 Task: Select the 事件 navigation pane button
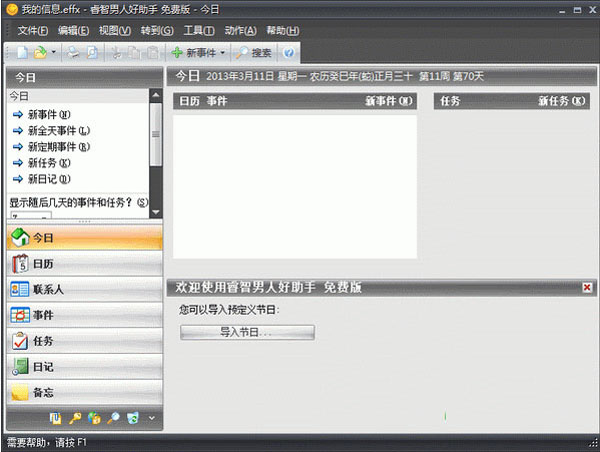click(85, 315)
